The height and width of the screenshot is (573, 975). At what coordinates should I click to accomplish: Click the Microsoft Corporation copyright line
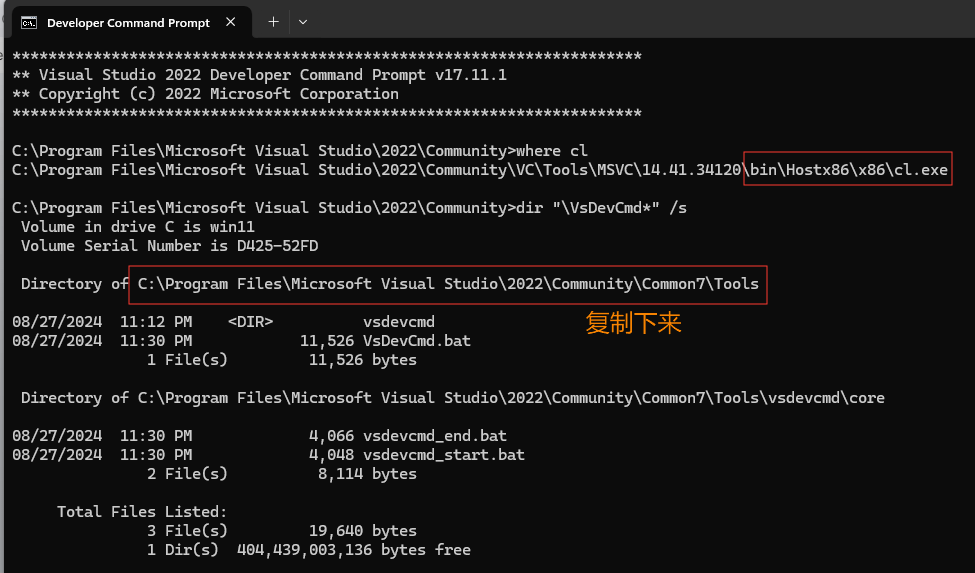click(205, 94)
